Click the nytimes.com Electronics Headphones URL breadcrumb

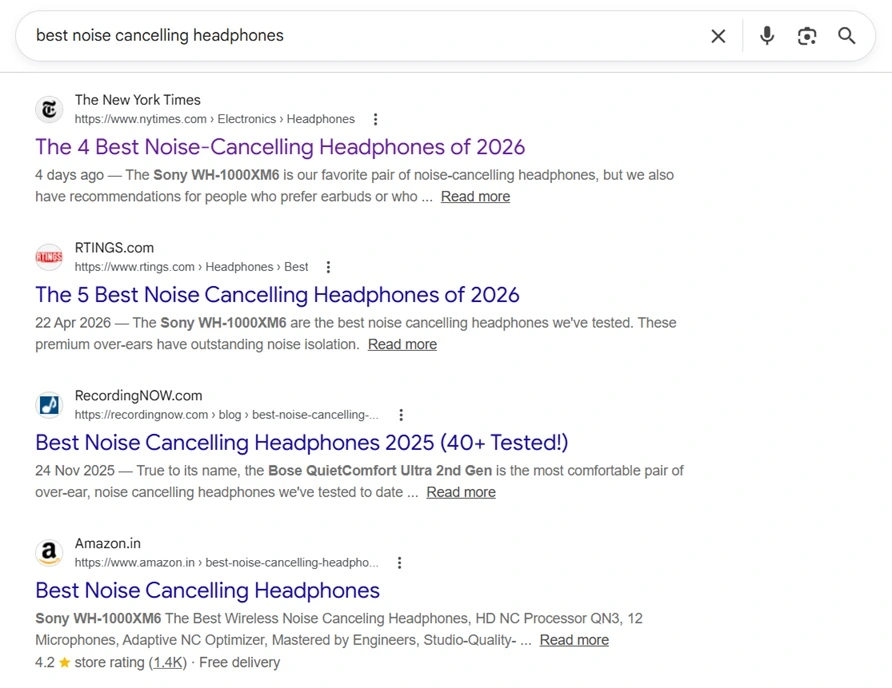click(x=214, y=119)
